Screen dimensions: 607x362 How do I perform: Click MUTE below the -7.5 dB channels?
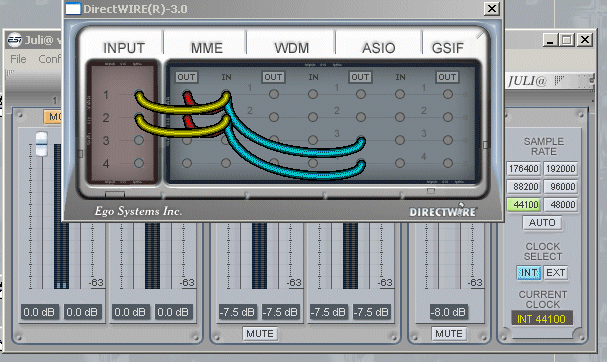260,334
